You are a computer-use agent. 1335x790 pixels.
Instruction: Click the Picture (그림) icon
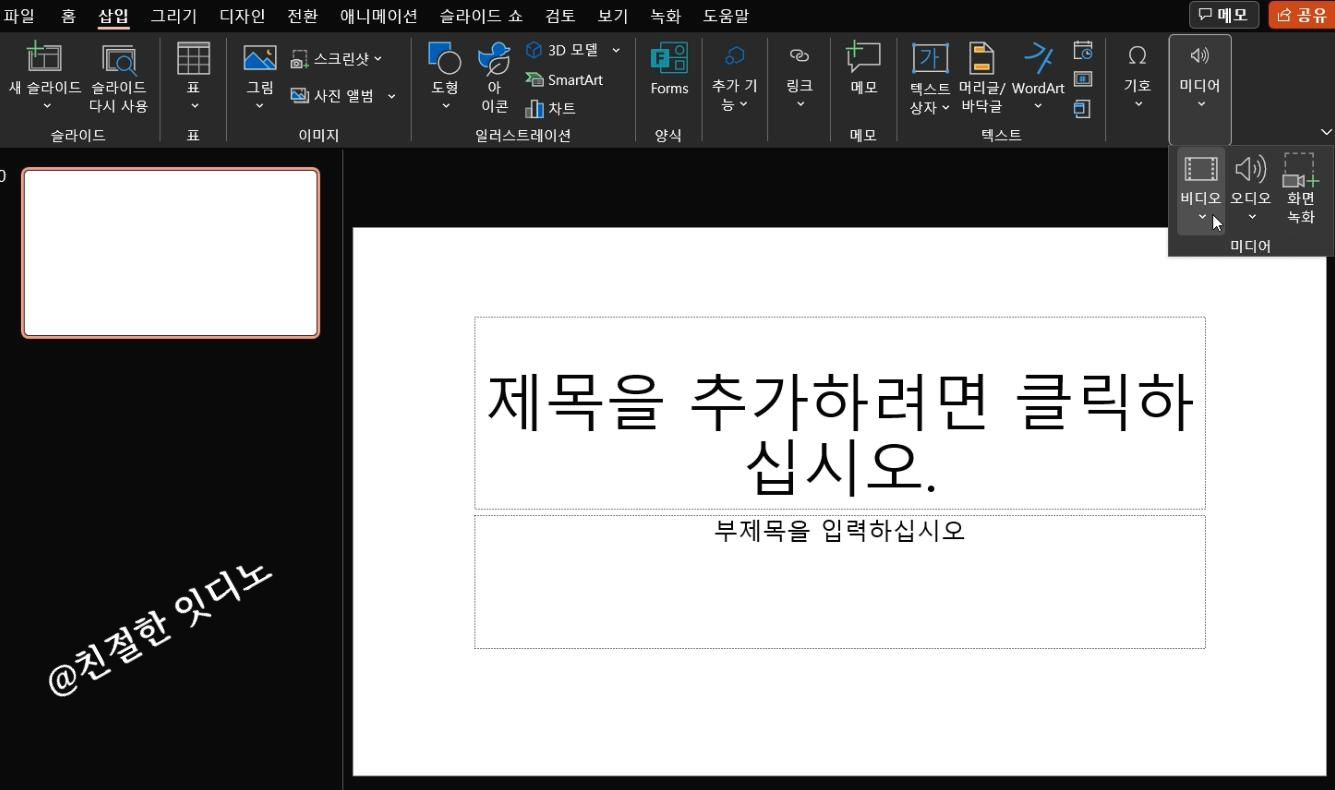(x=259, y=58)
